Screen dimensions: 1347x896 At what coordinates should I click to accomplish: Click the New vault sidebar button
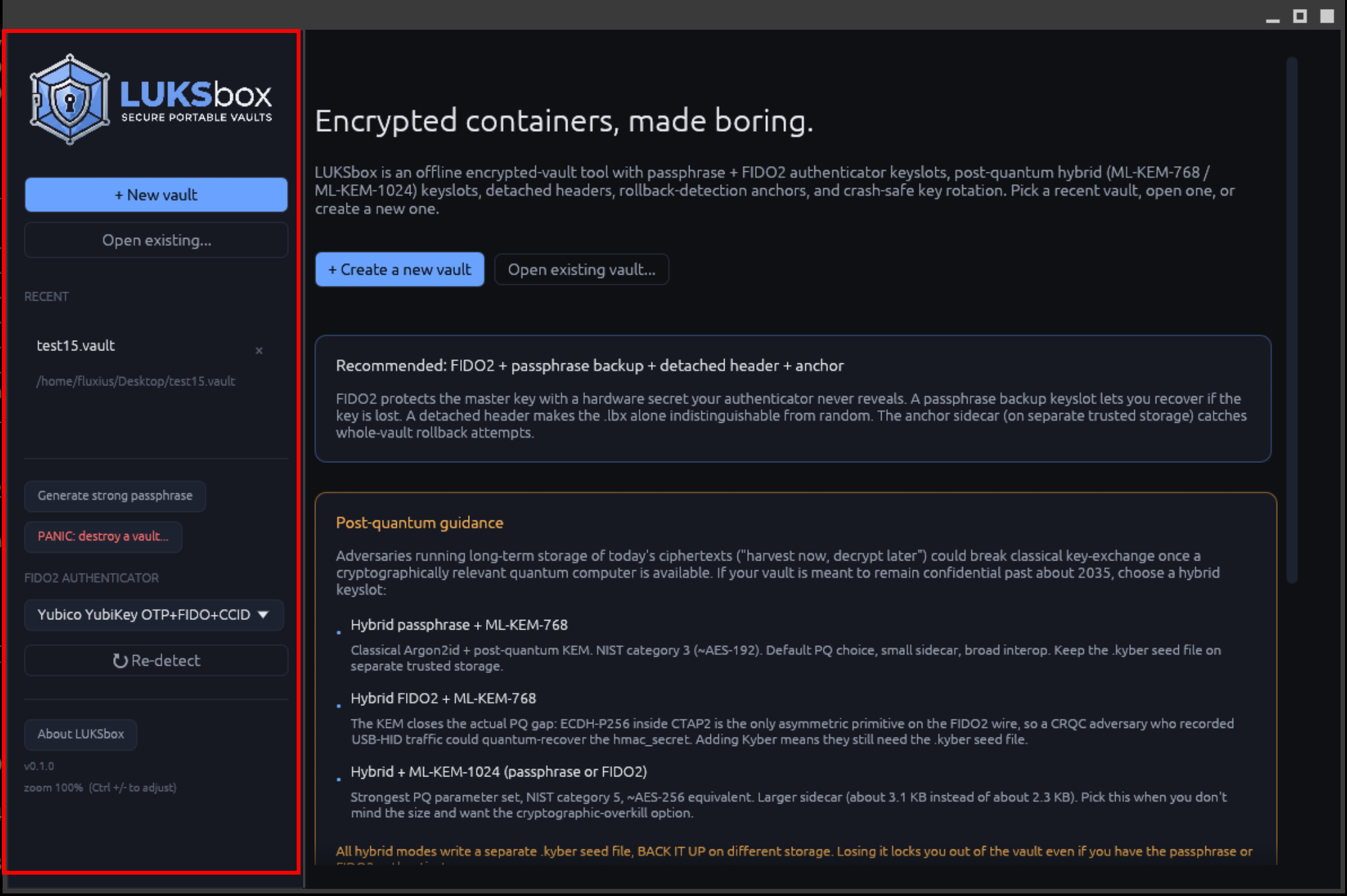pos(156,195)
